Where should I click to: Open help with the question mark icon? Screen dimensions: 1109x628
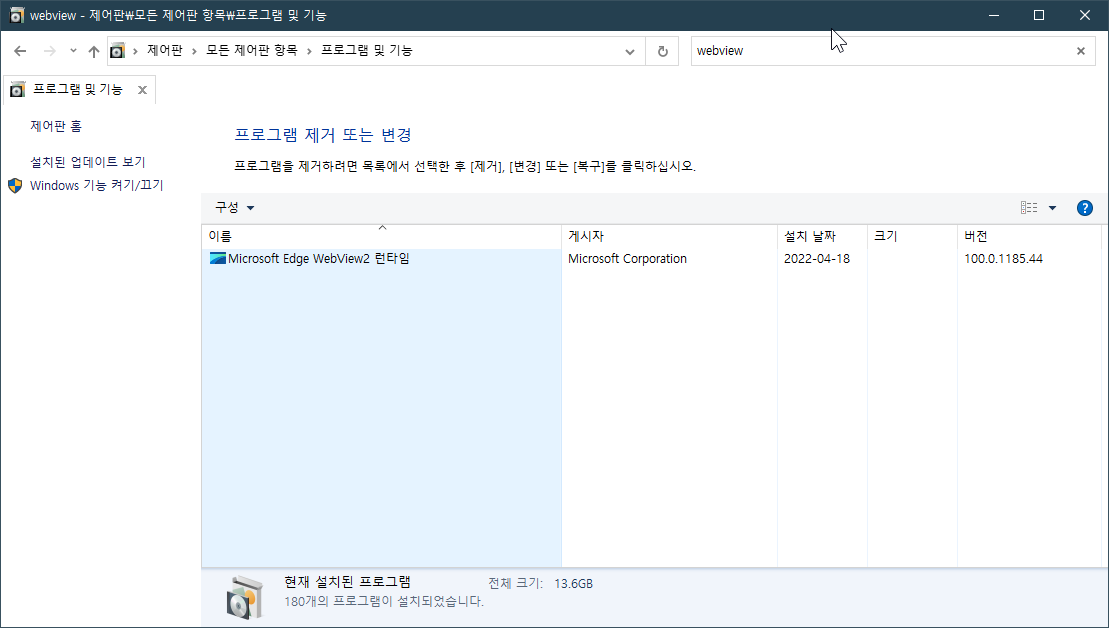click(1084, 208)
